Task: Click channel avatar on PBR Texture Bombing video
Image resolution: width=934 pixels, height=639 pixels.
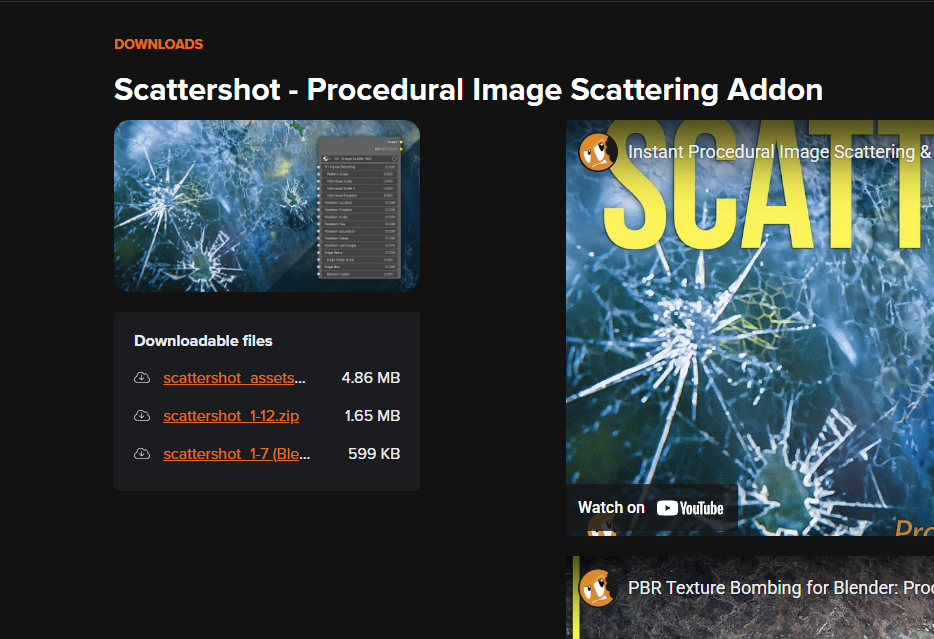Action: [x=597, y=588]
